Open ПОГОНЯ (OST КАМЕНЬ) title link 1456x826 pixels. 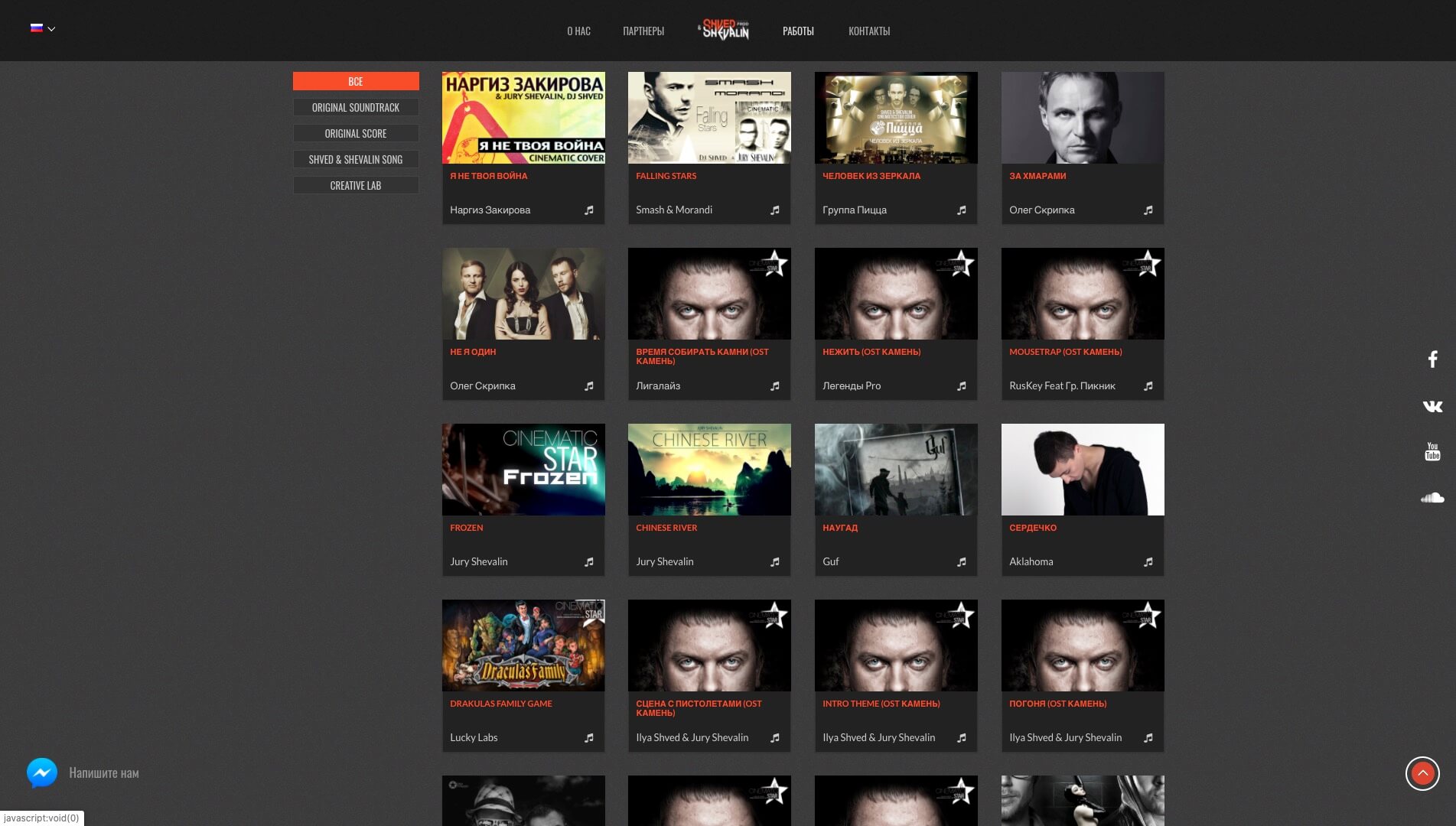pos(1058,704)
